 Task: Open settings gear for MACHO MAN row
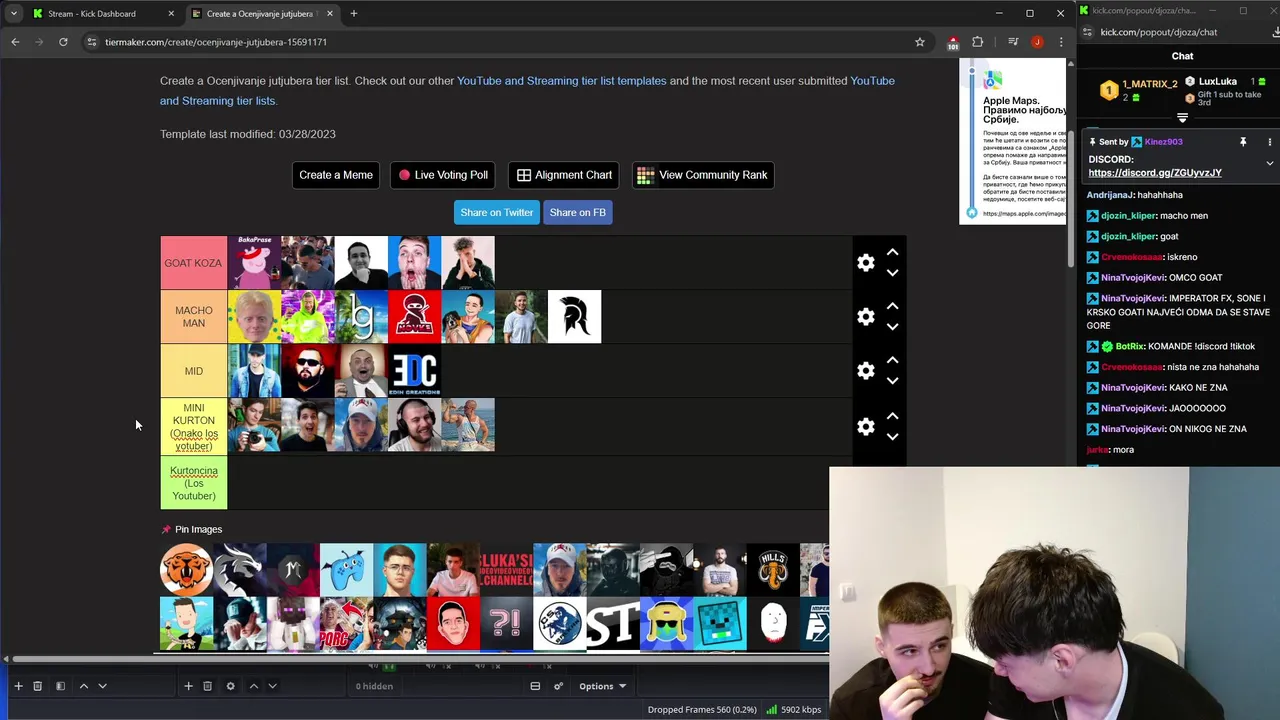(866, 317)
